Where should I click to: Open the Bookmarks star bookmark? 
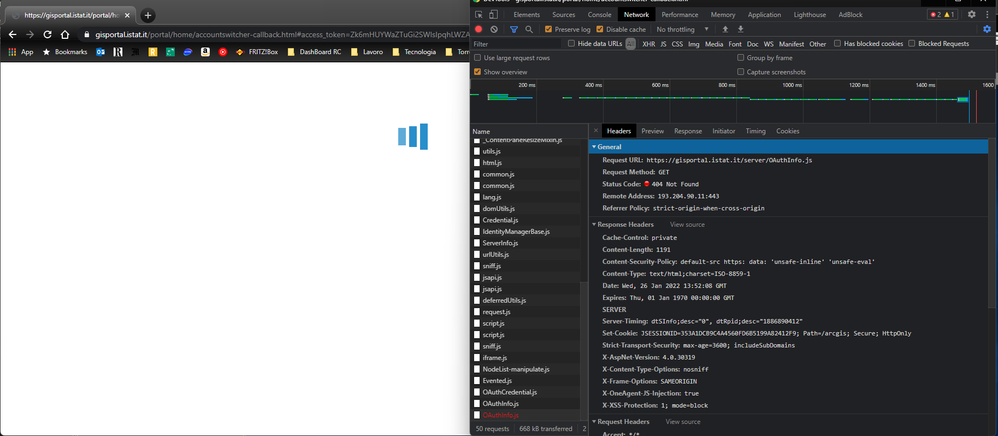coord(65,52)
